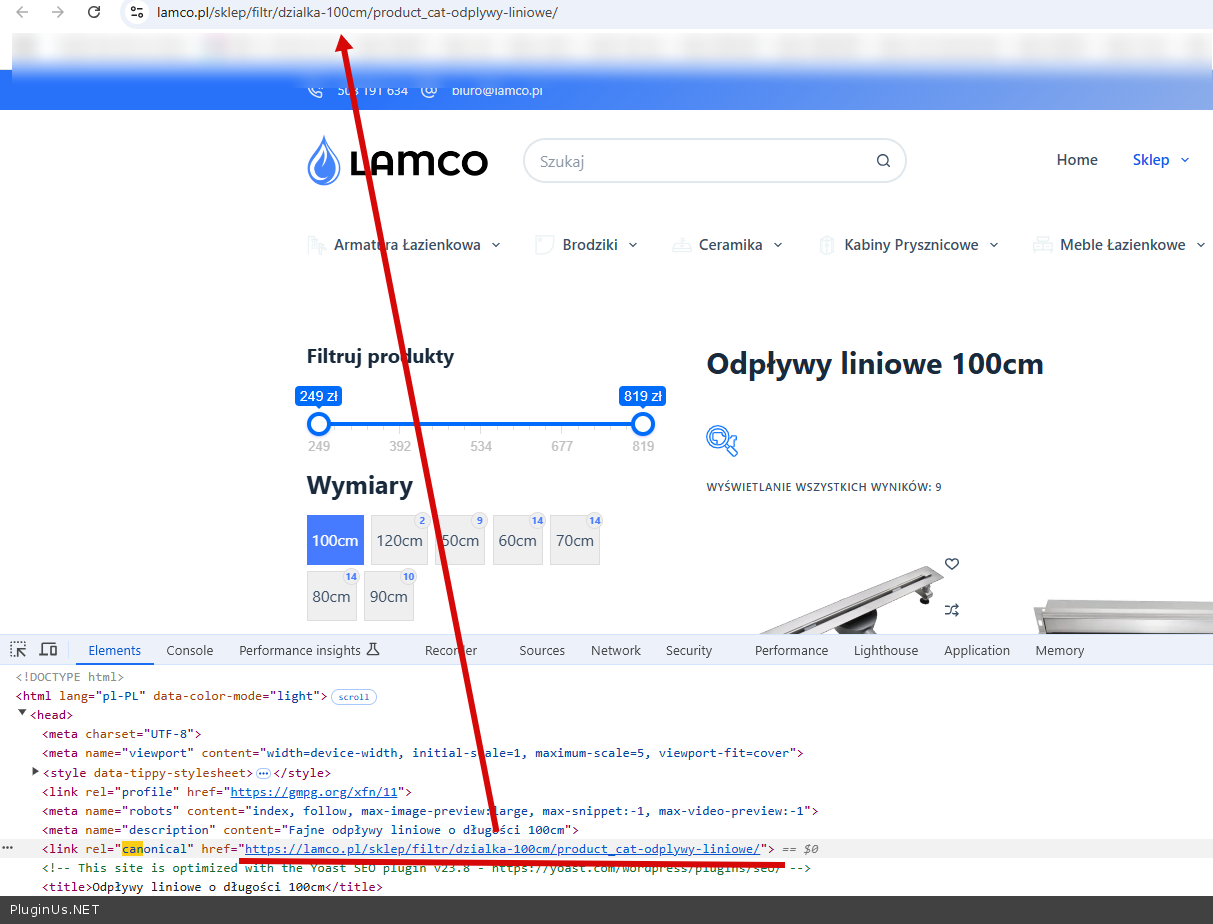
Task: Click the Szukaj search input field
Action: coord(700,161)
